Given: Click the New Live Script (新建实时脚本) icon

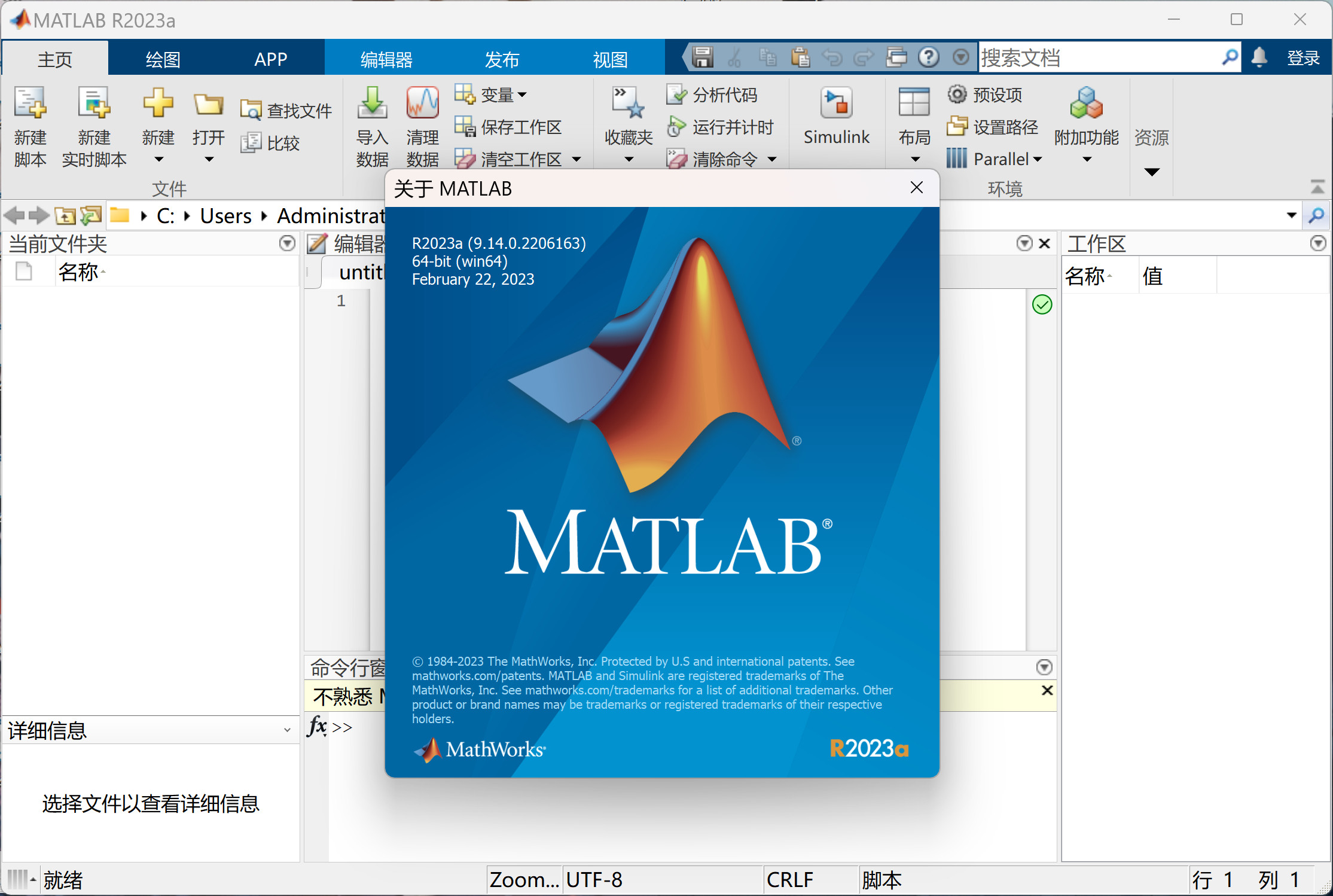Looking at the screenshot, I should 94,103.
